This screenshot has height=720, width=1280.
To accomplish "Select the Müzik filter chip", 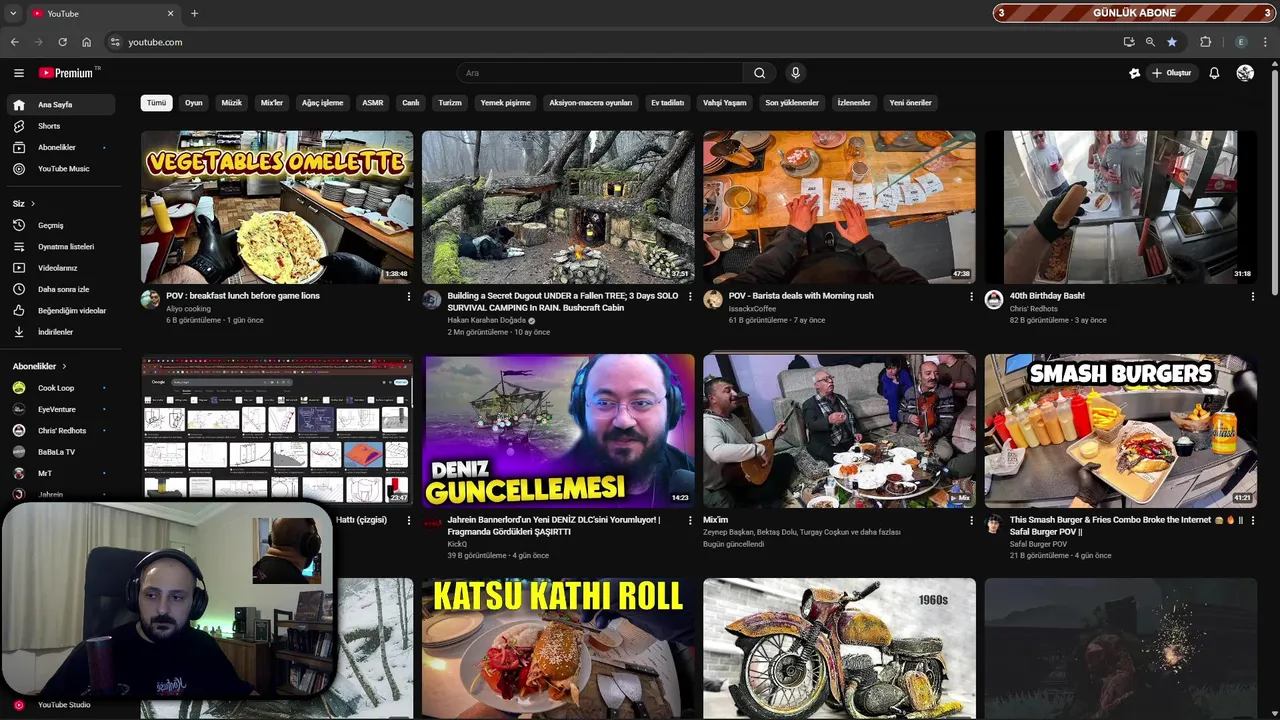I will pos(232,103).
